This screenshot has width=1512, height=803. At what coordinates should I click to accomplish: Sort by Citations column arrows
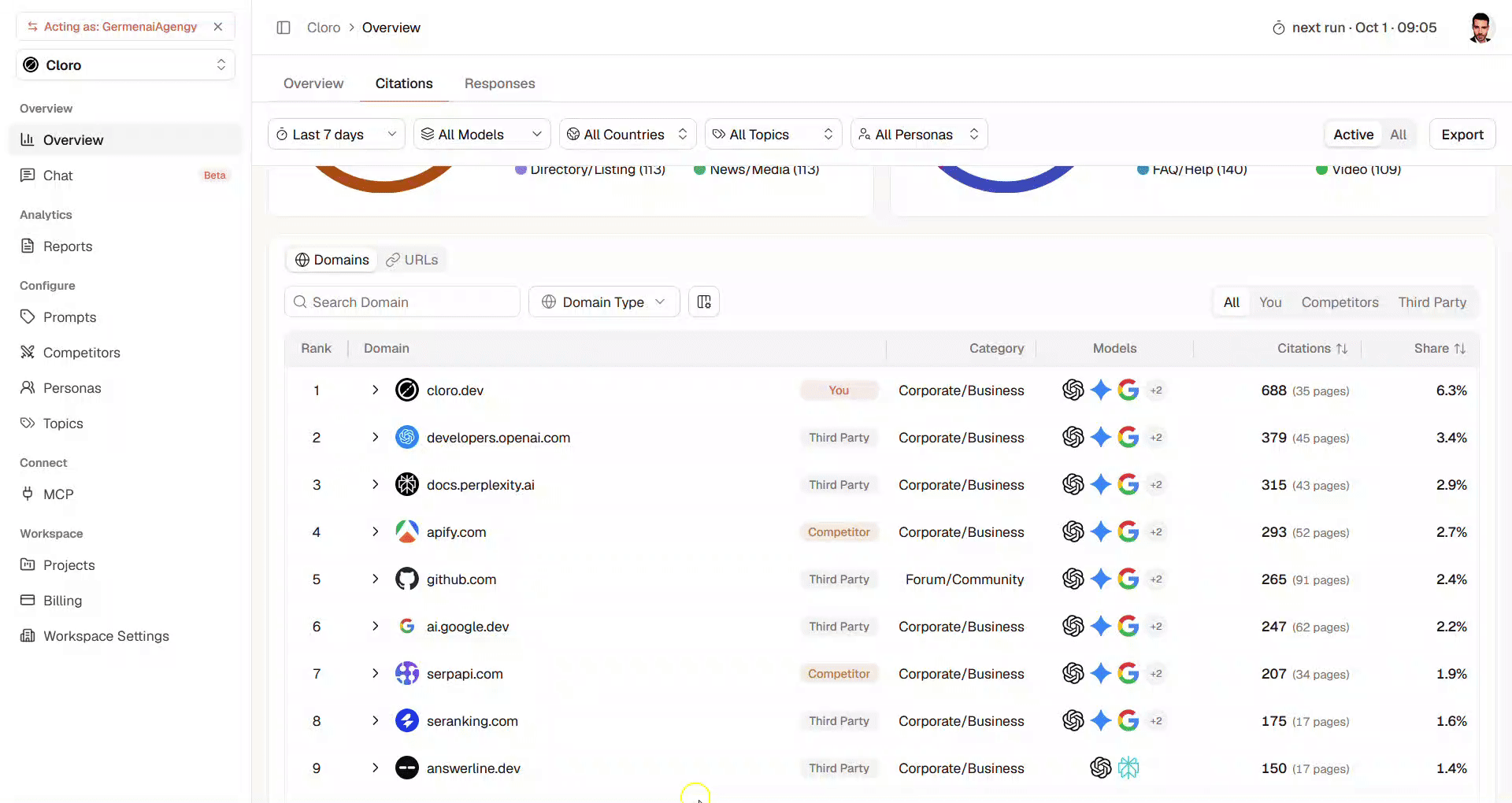(x=1342, y=348)
